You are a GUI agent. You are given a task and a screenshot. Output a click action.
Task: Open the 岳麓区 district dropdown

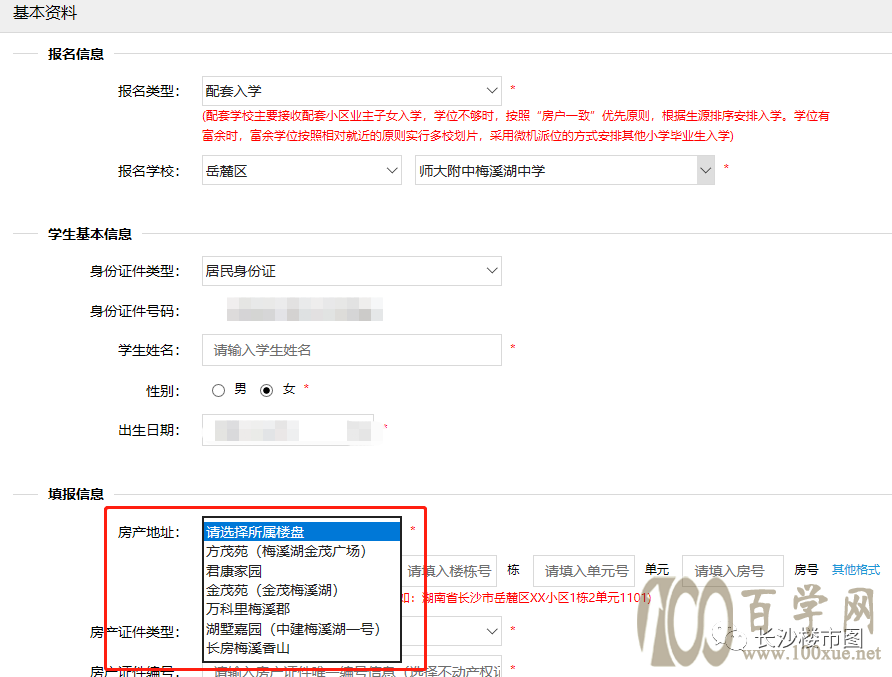coord(302,171)
